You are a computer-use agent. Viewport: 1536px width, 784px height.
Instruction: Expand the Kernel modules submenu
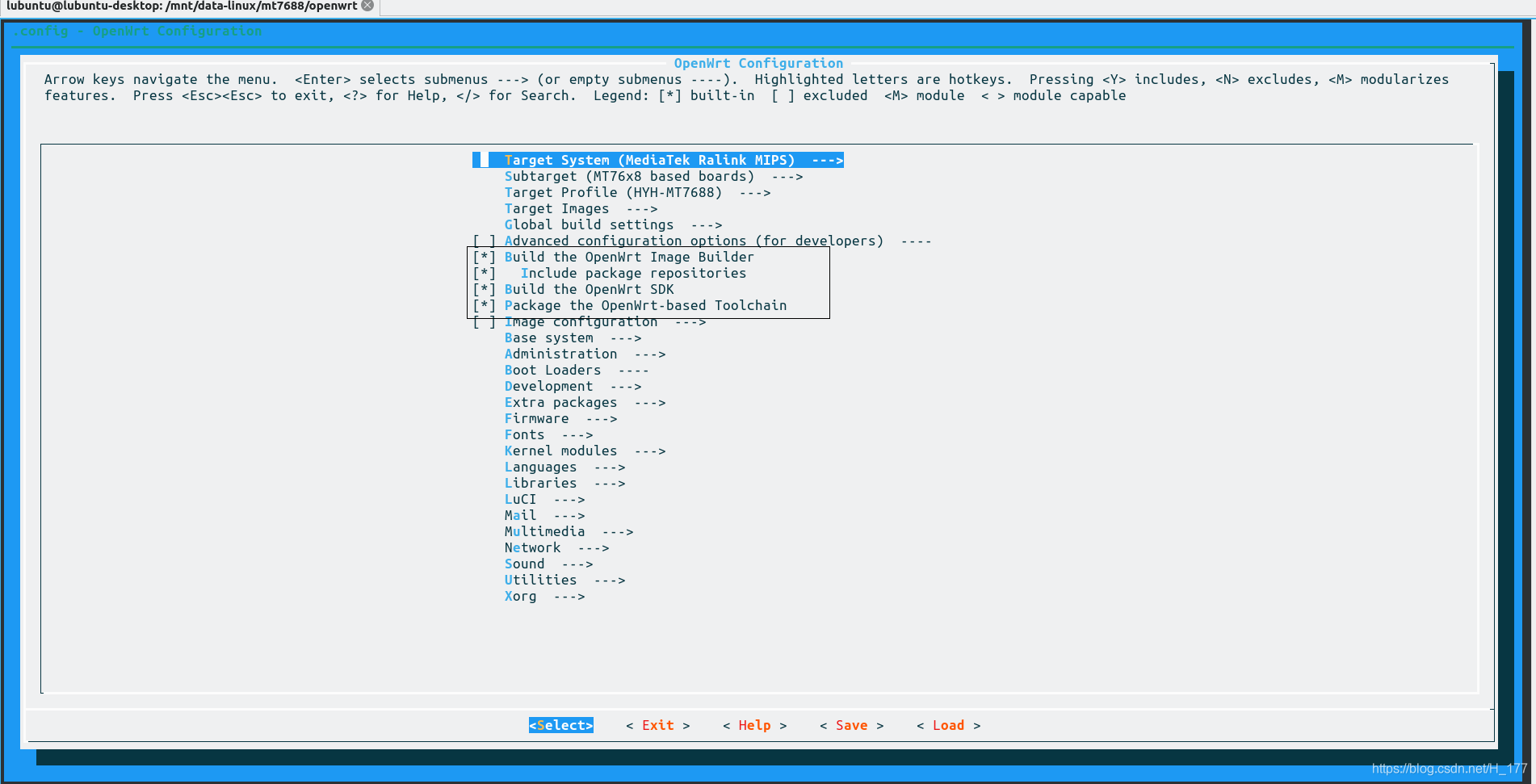pos(585,451)
